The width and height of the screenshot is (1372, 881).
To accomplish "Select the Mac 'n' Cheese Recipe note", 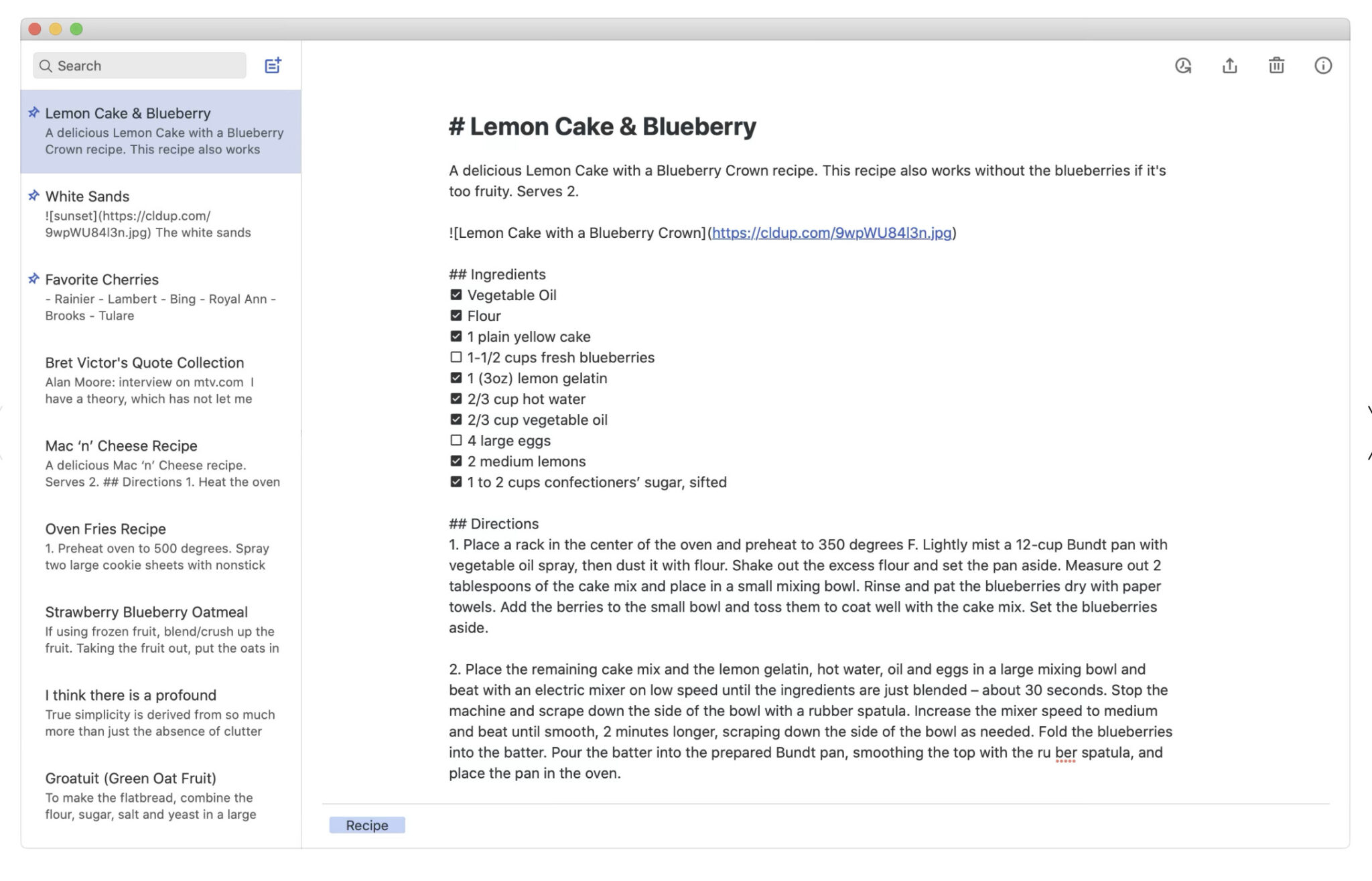I will (x=121, y=445).
